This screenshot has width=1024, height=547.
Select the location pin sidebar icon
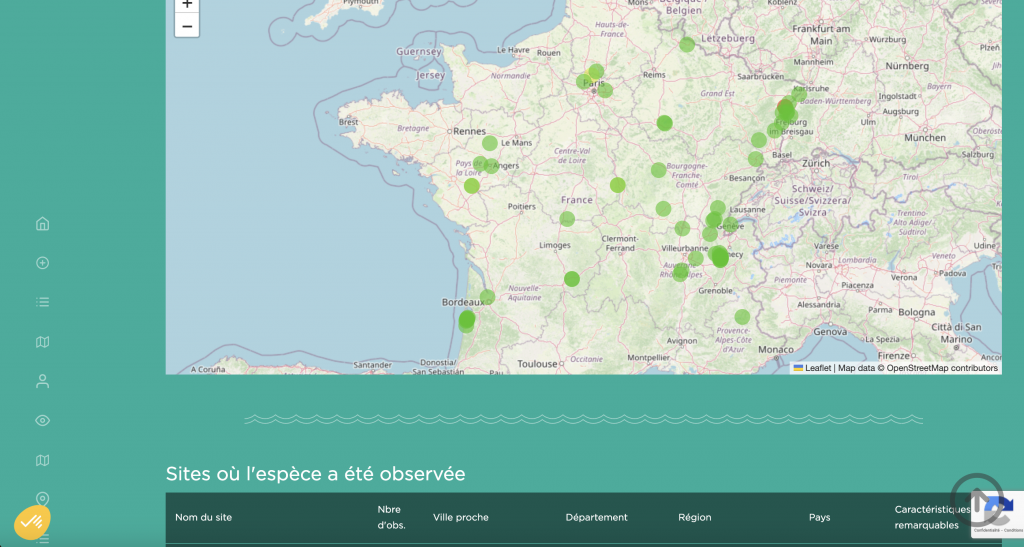(42, 498)
